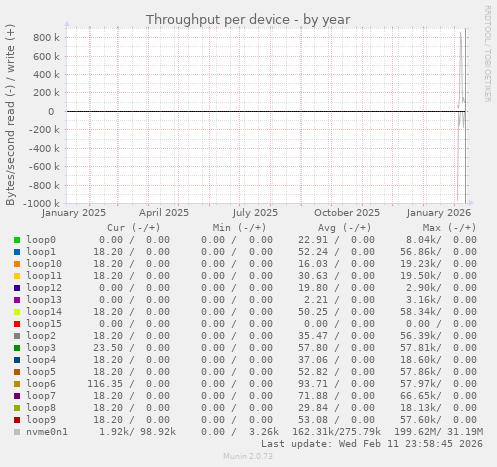Screen dimensions: 497x467
Task: Click the 'Cur (-/+)' column header
Action: 134,228
